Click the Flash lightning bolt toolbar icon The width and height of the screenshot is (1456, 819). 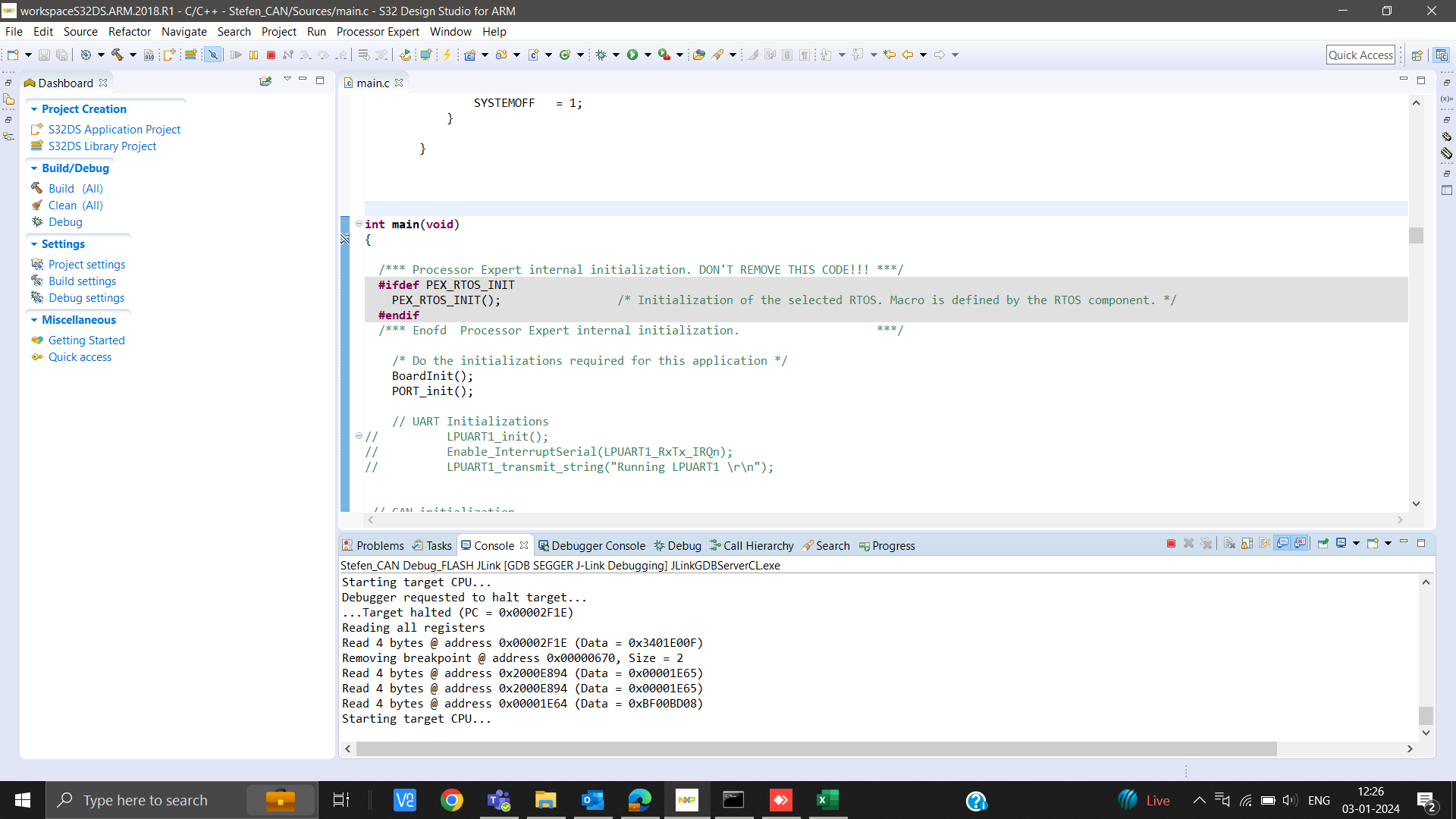click(x=447, y=55)
